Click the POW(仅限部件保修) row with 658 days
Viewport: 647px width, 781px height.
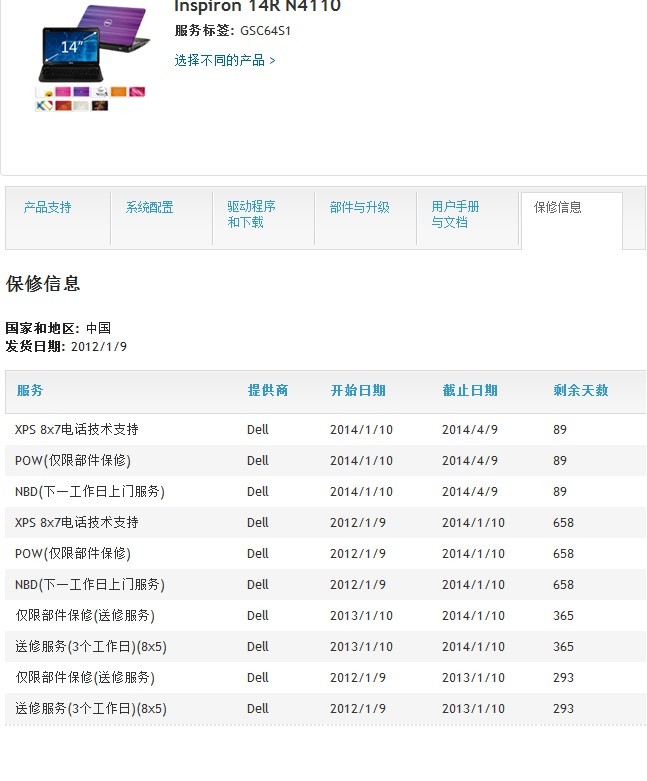pos(325,553)
